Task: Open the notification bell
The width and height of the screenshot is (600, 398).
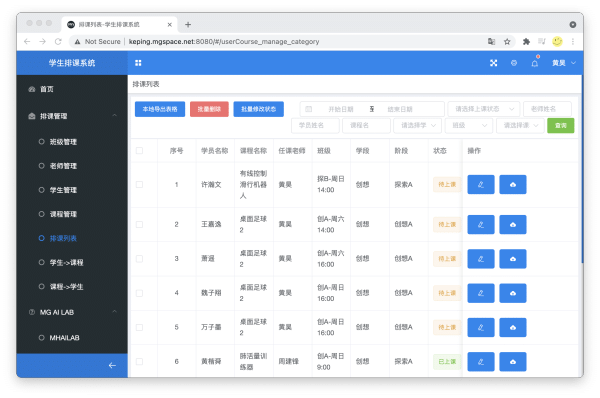Action: (535, 63)
